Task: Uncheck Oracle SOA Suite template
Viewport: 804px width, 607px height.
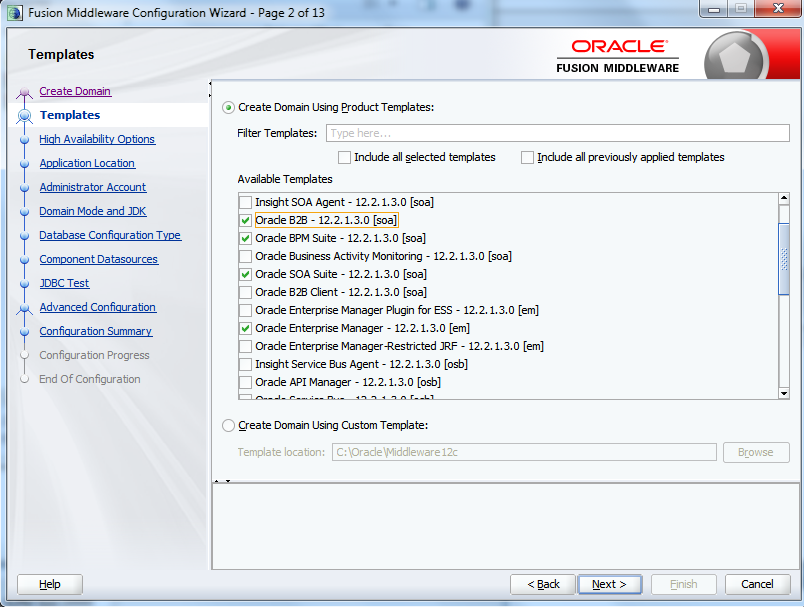Action: pyautogui.click(x=246, y=274)
